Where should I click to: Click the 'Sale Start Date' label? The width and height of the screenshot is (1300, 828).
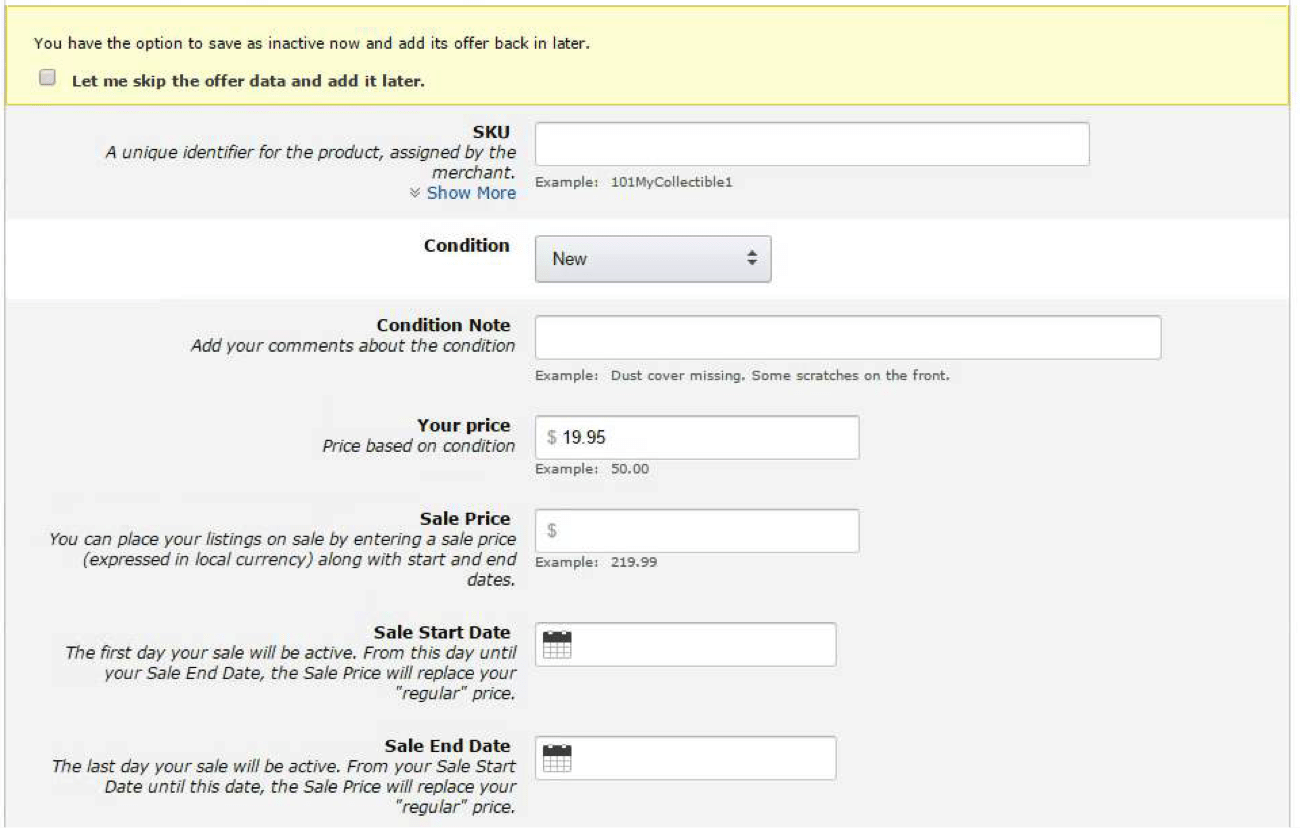pos(442,632)
